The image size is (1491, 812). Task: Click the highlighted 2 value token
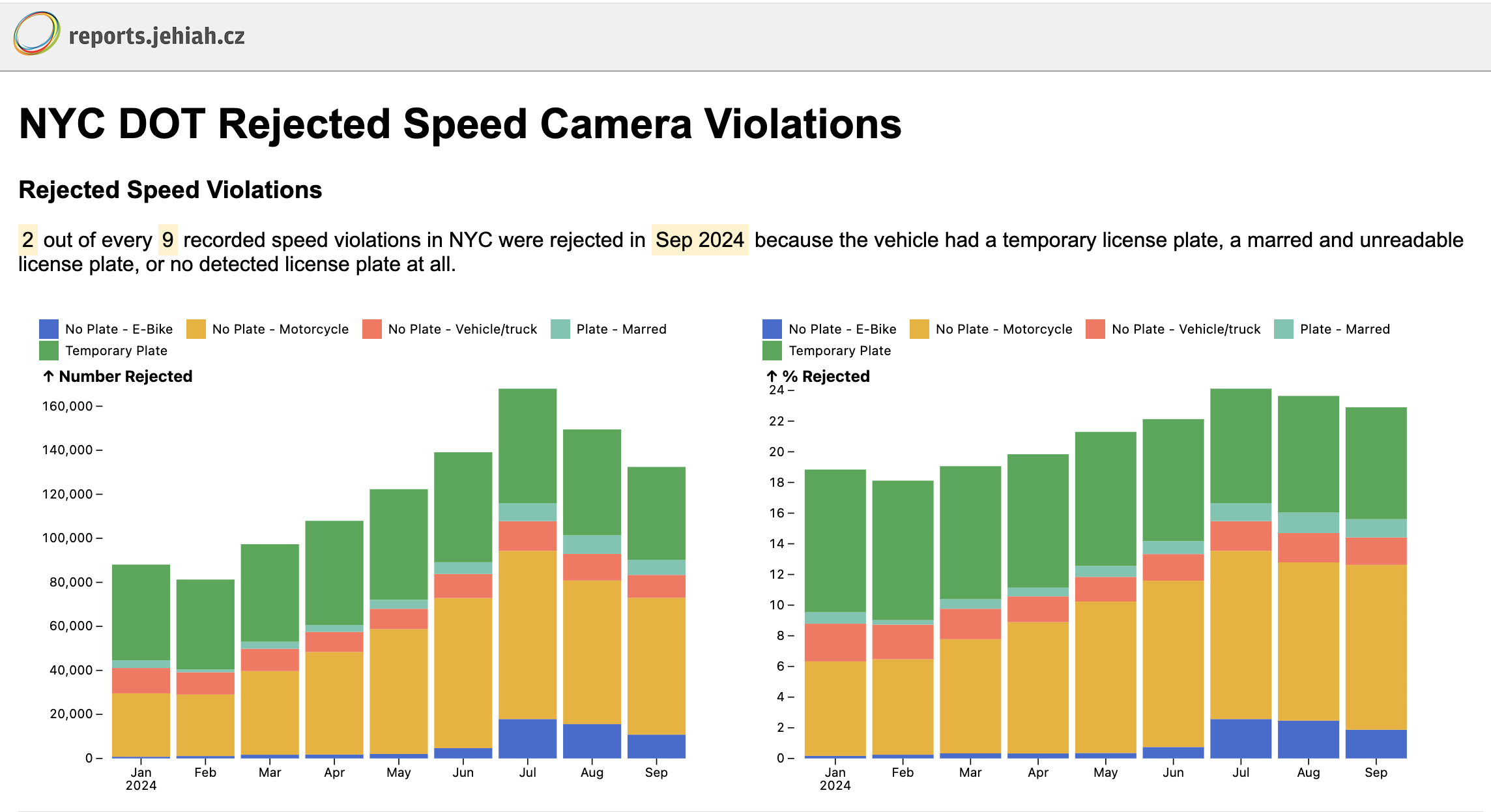(x=27, y=240)
